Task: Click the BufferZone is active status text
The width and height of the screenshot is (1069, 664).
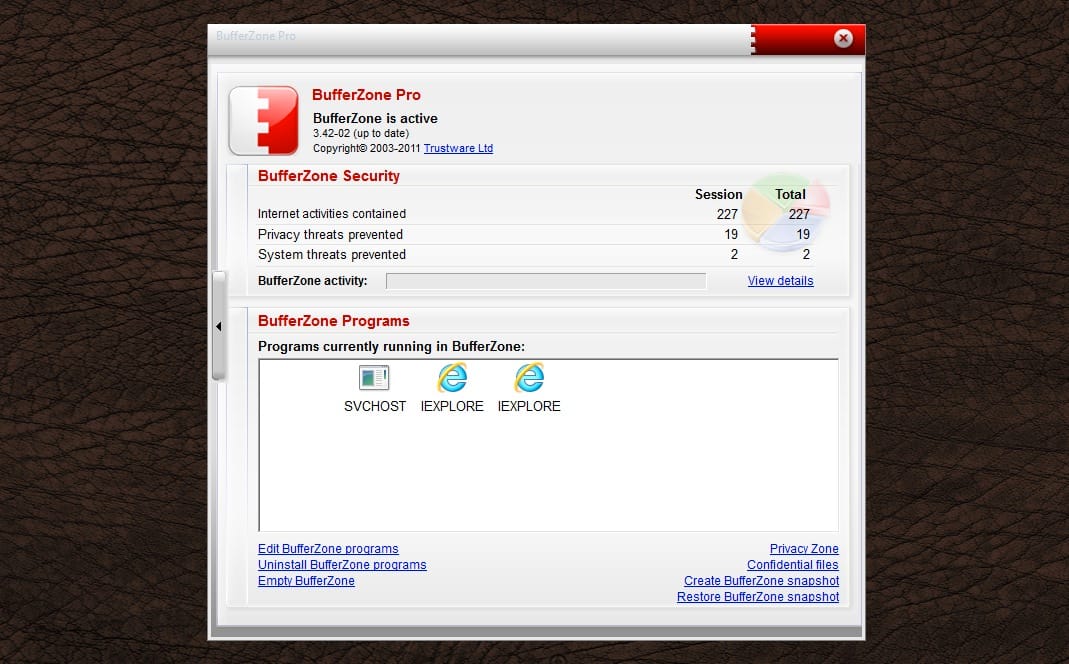Action: coord(375,118)
